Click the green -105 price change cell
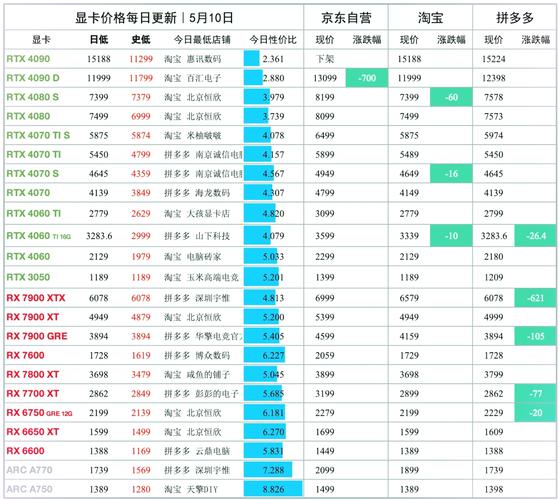The image size is (559, 500). (x=535, y=336)
